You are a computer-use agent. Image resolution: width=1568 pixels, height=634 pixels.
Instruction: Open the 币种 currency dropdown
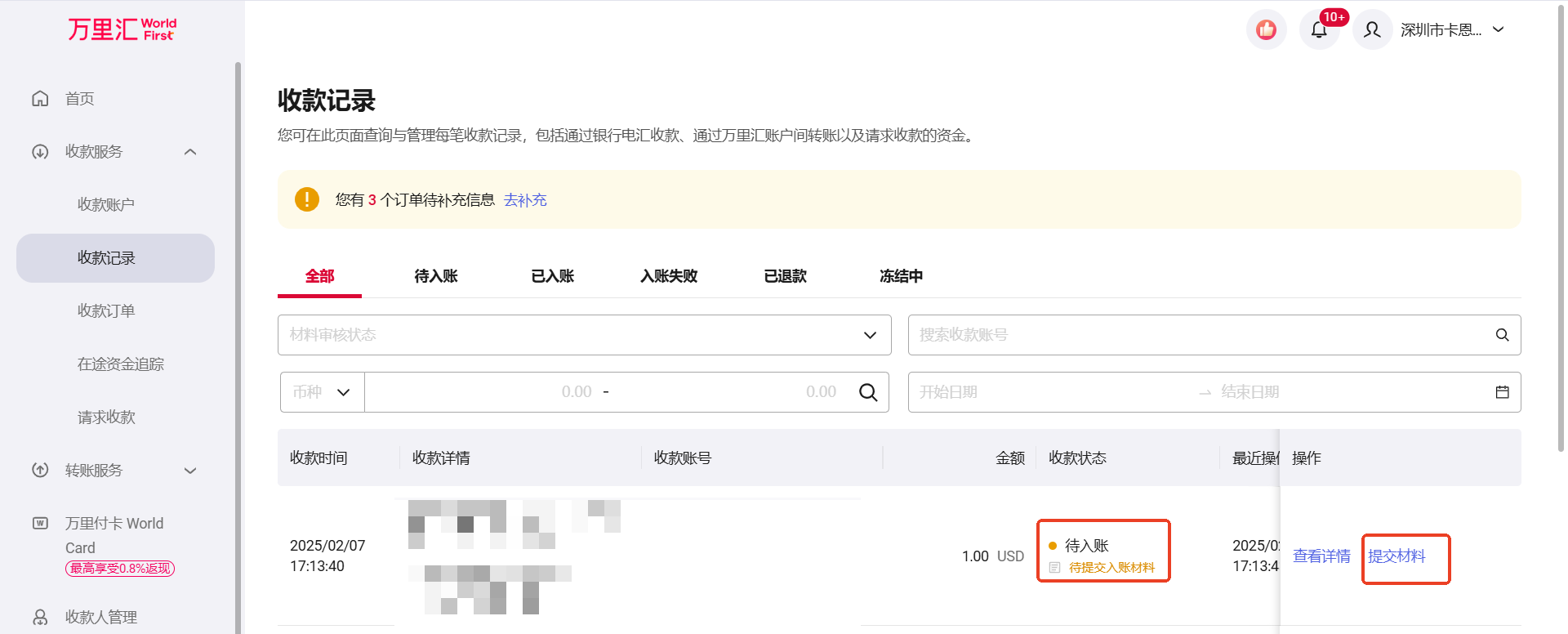[x=322, y=392]
